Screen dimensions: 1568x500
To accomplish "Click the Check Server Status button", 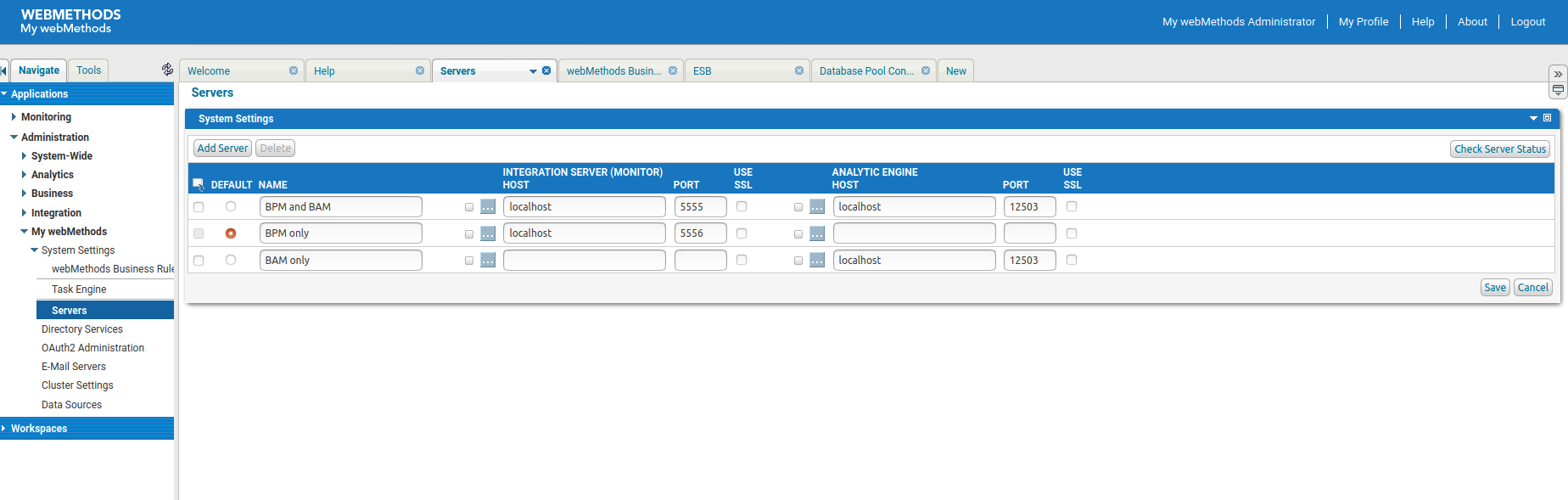I will click(x=1500, y=149).
